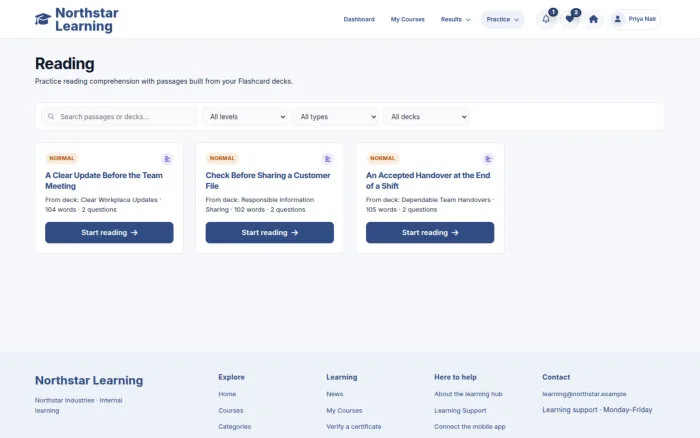Click passage icon on Clear Update card
This screenshot has width=700, height=438.
167,159
